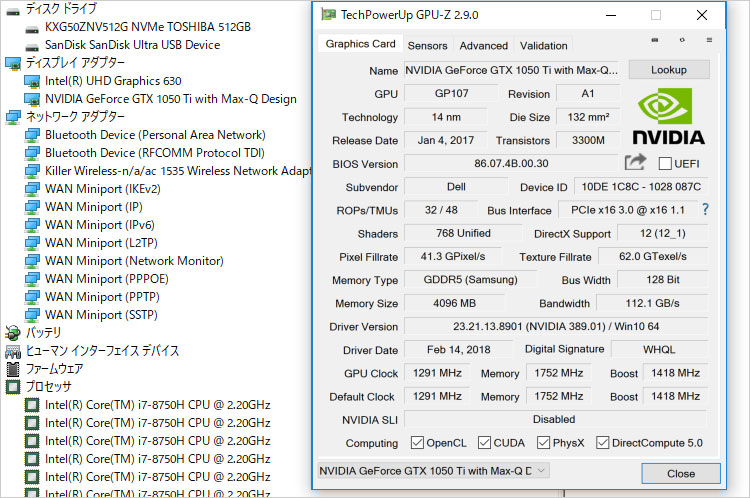Click the ファームウェア firmware category icon
This screenshot has height=498, width=750.
click(12, 369)
